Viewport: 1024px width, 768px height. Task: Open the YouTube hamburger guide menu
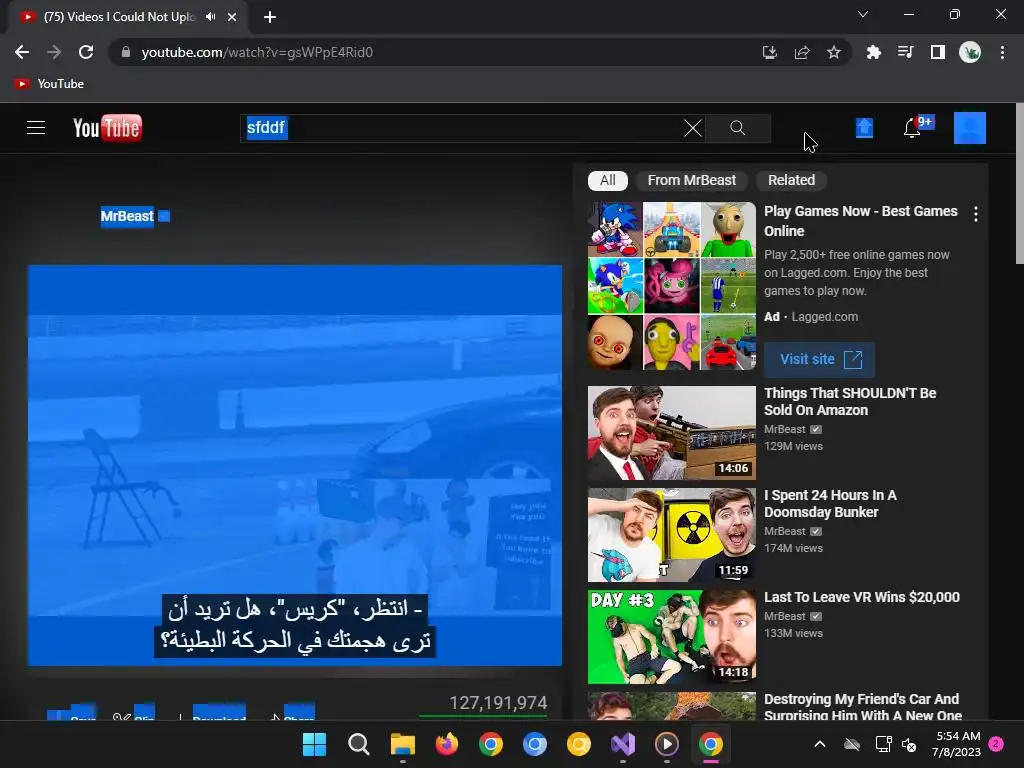pos(36,127)
